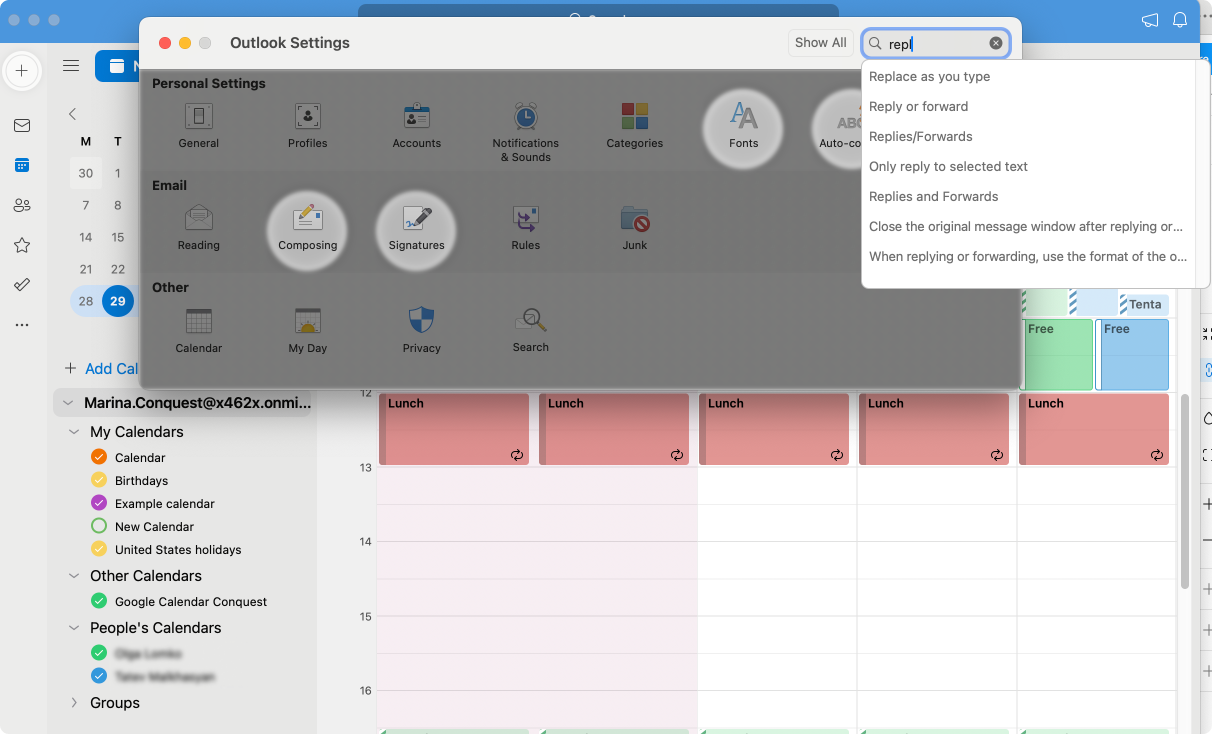Select 'Replace as you type' suggestion
1212x734 pixels.
coord(1029,76)
